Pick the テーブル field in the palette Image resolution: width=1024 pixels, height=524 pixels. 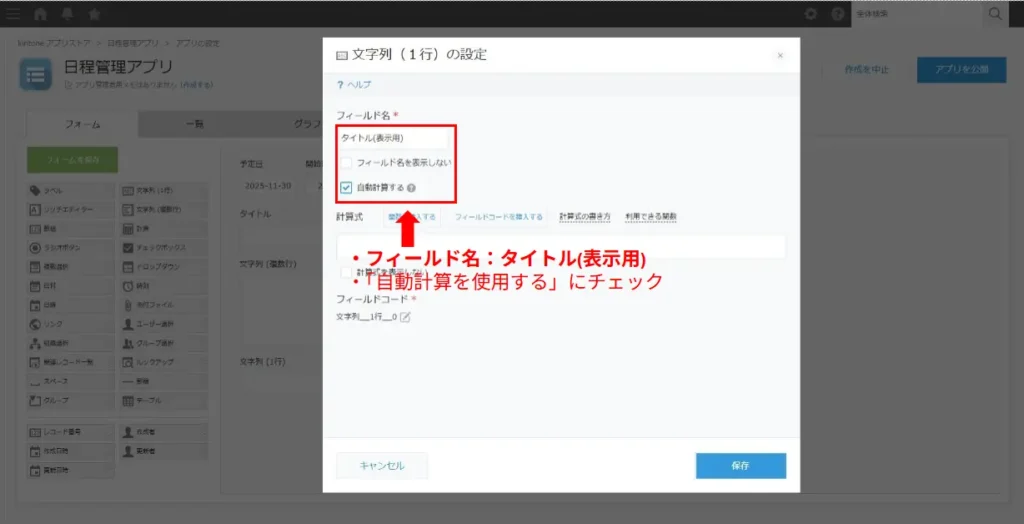(x=163, y=400)
